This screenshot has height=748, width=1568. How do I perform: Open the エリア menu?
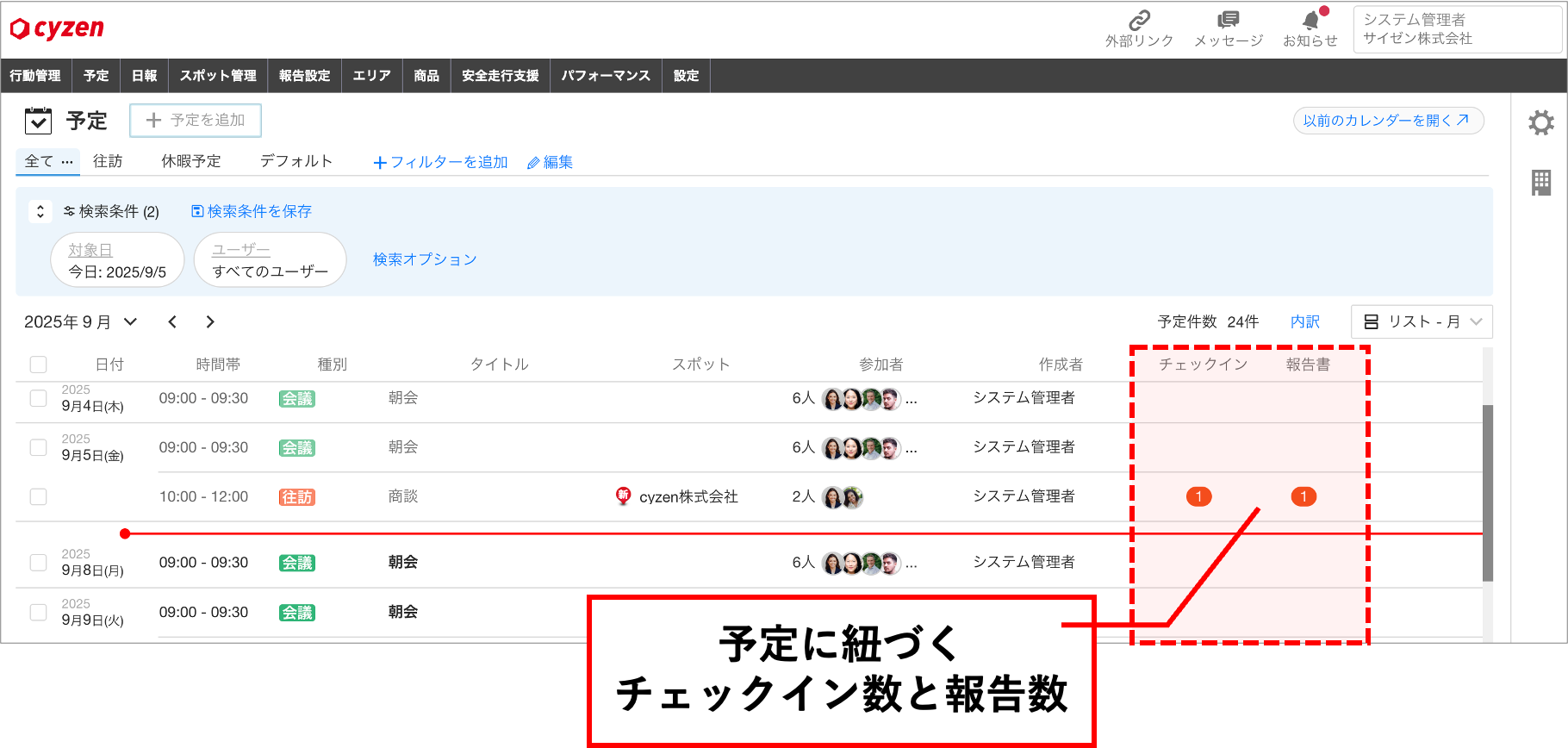[371, 76]
